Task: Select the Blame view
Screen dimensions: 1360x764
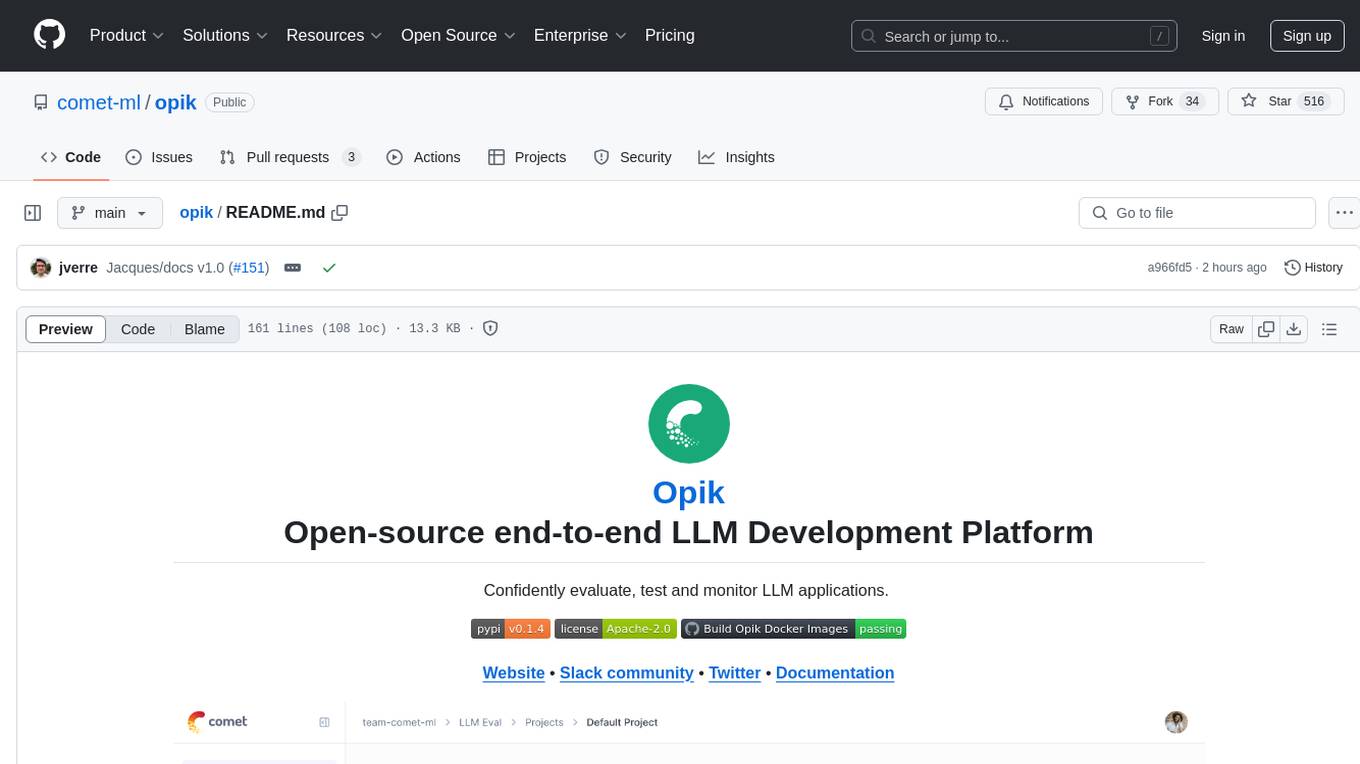Action: point(205,329)
